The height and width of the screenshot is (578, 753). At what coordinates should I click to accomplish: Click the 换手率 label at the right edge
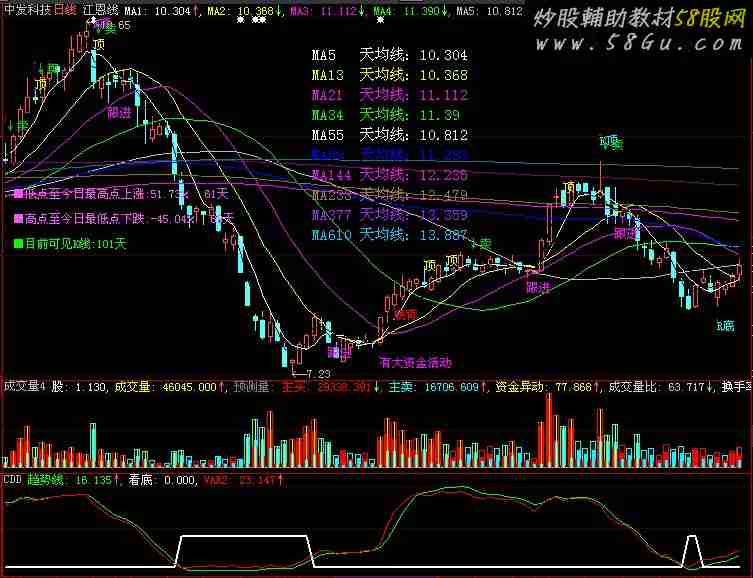click(736, 386)
